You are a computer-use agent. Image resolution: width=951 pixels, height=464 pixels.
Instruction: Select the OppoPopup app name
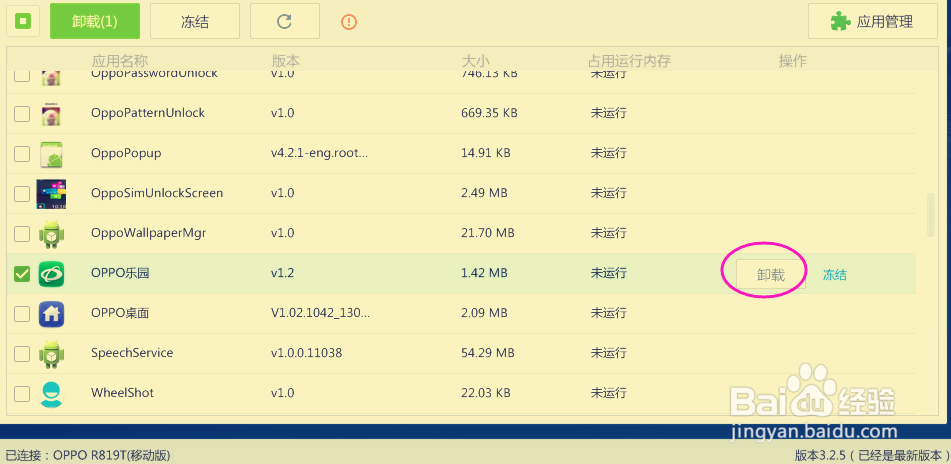click(x=126, y=153)
